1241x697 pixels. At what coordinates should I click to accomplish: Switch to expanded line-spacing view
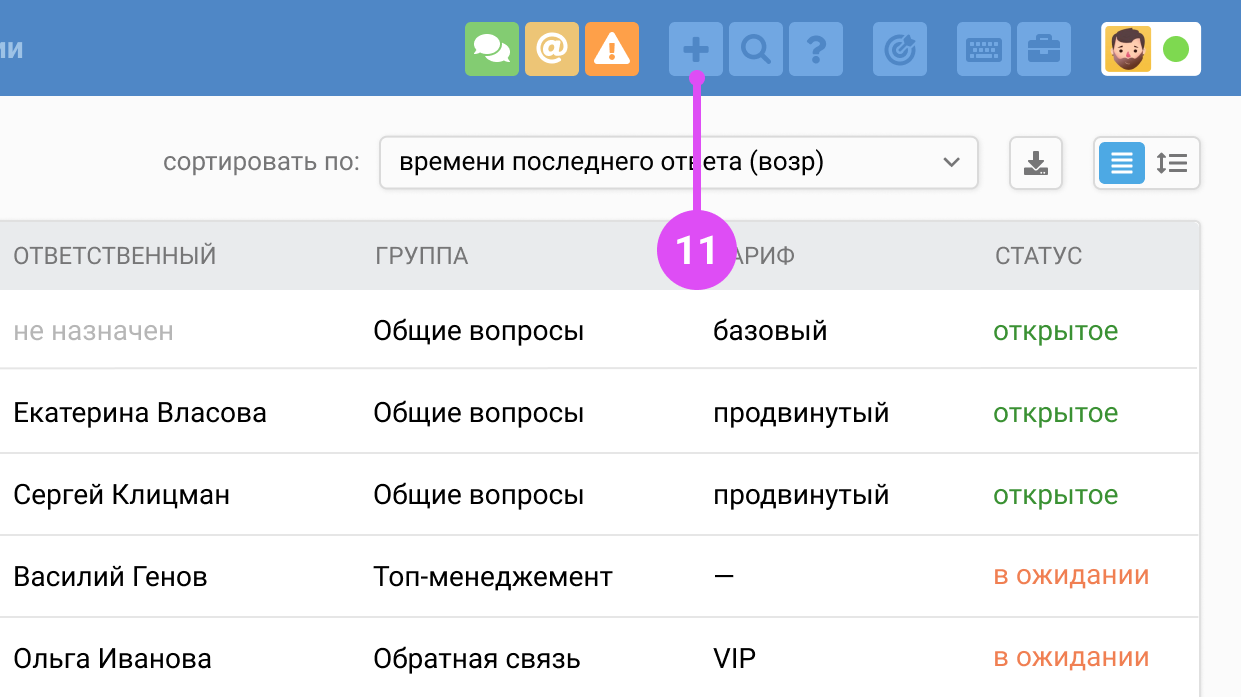coord(1171,163)
